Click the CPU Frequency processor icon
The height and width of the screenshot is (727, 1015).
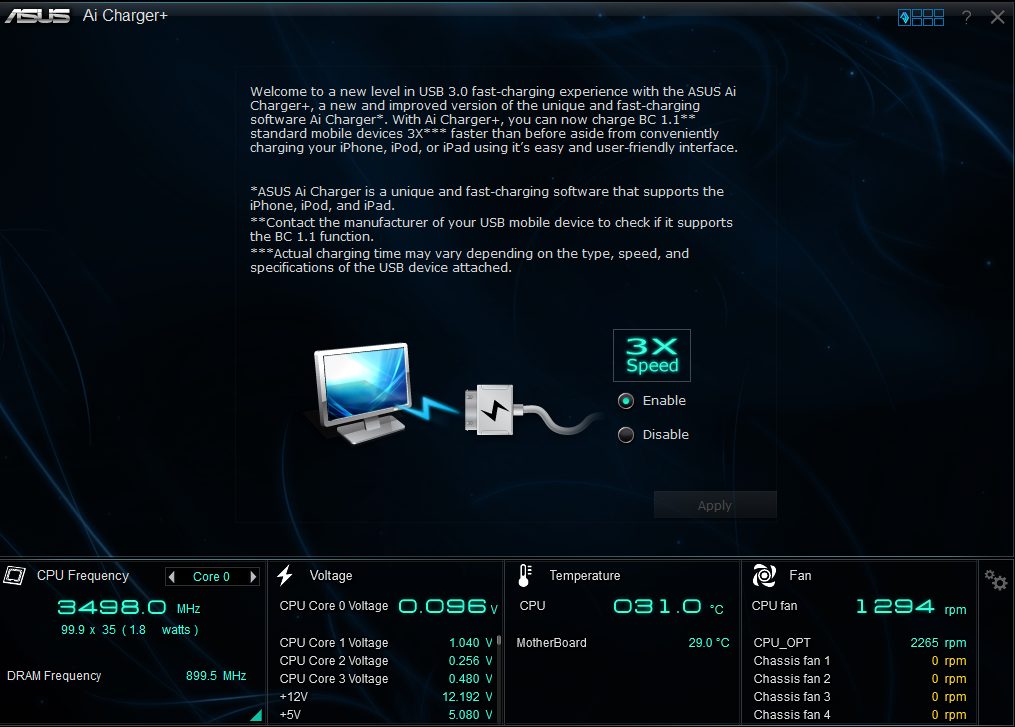[x=14, y=575]
